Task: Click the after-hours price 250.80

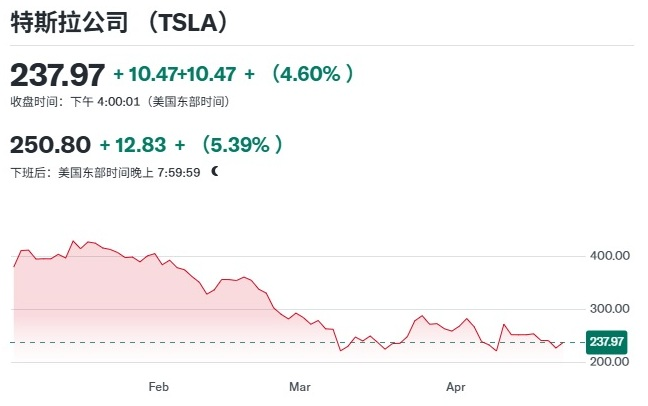Action: tap(50, 145)
